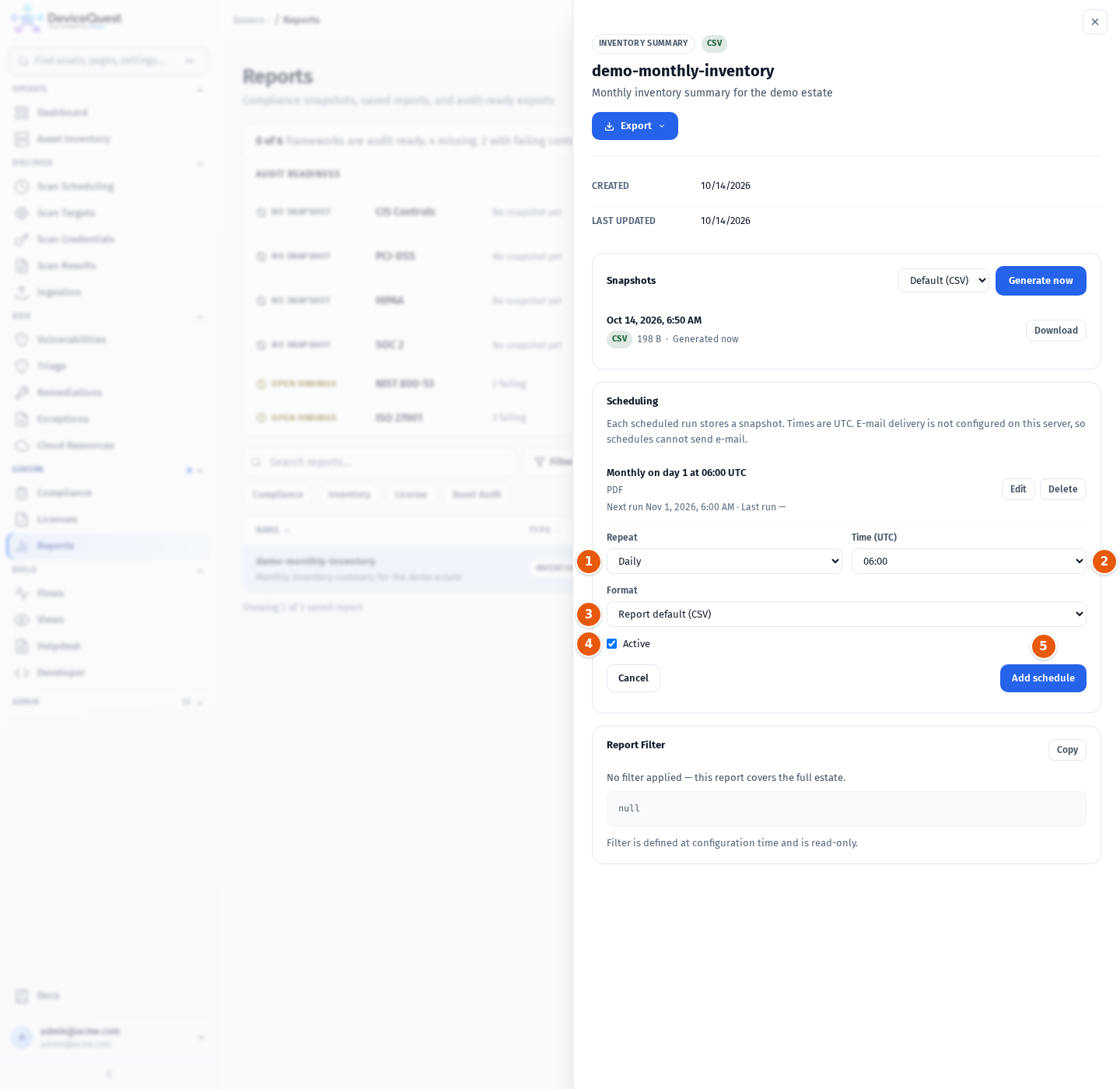This screenshot has height=1089, width=1120.
Task: Click the null filter code box
Action: coord(846,809)
